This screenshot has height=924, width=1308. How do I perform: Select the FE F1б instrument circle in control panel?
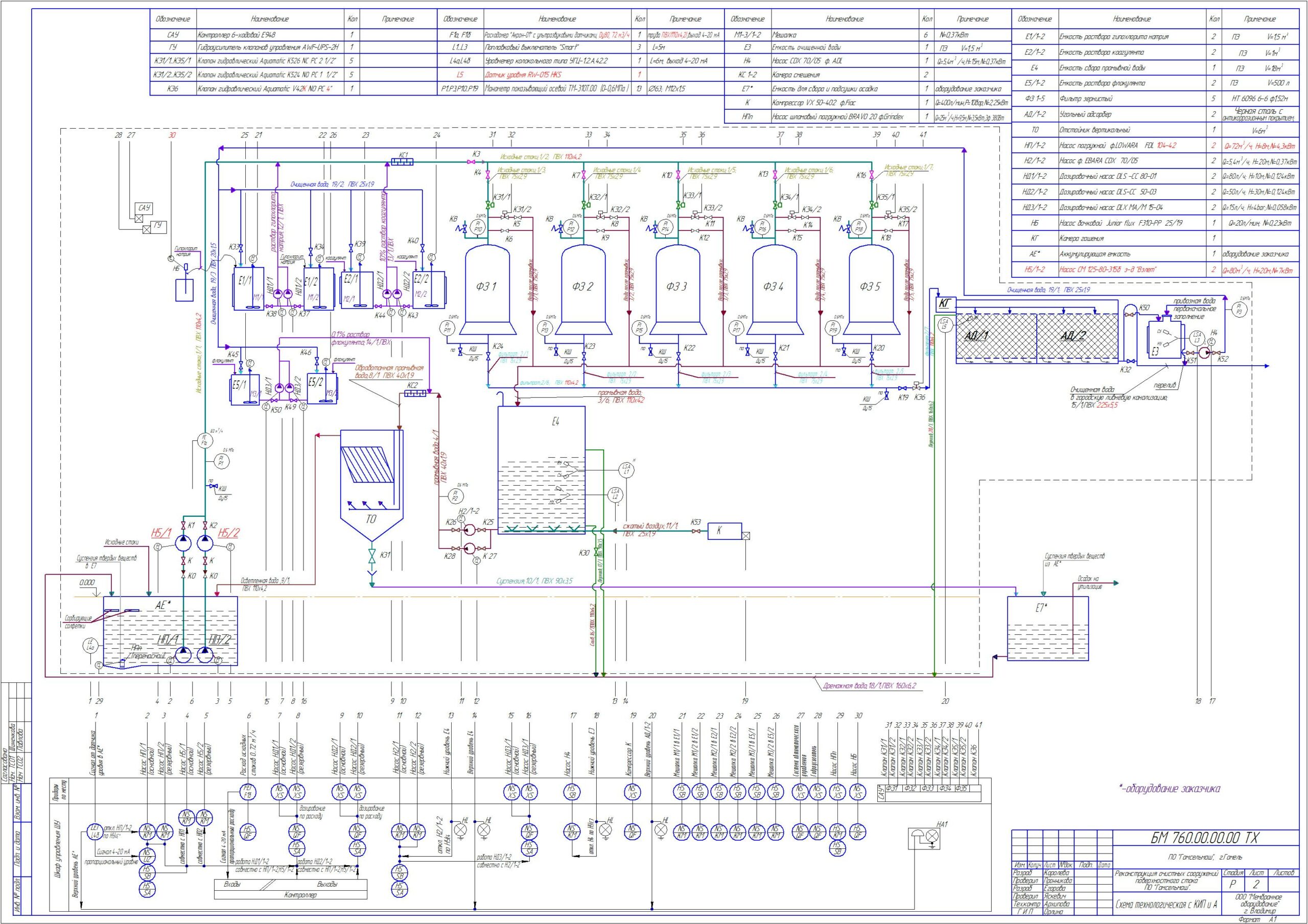tap(248, 792)
